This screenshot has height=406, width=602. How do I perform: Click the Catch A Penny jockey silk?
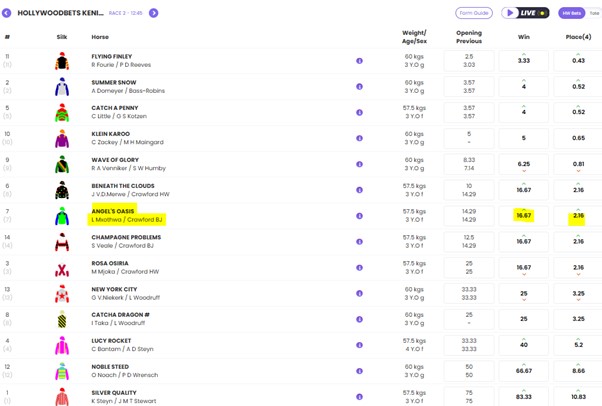click(62, 113)
